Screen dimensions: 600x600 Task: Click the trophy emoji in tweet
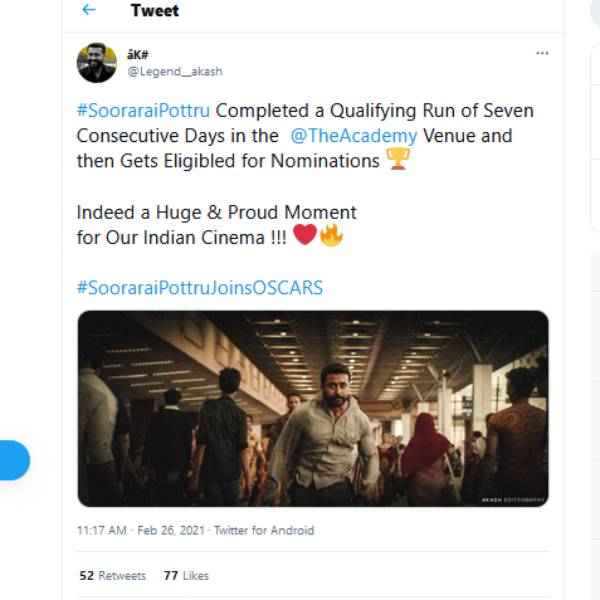click(397, 160)
